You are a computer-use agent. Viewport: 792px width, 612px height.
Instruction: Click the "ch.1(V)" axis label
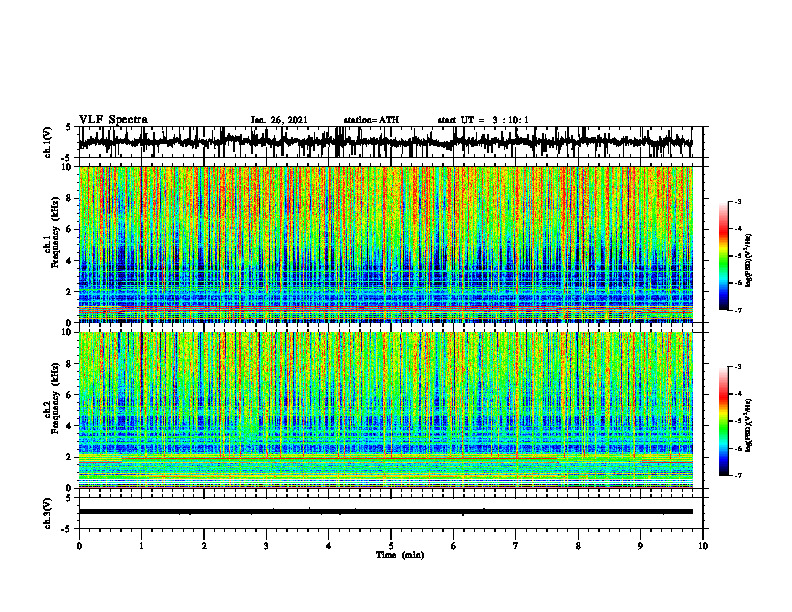pyautogui.click(x=48, y=142)
